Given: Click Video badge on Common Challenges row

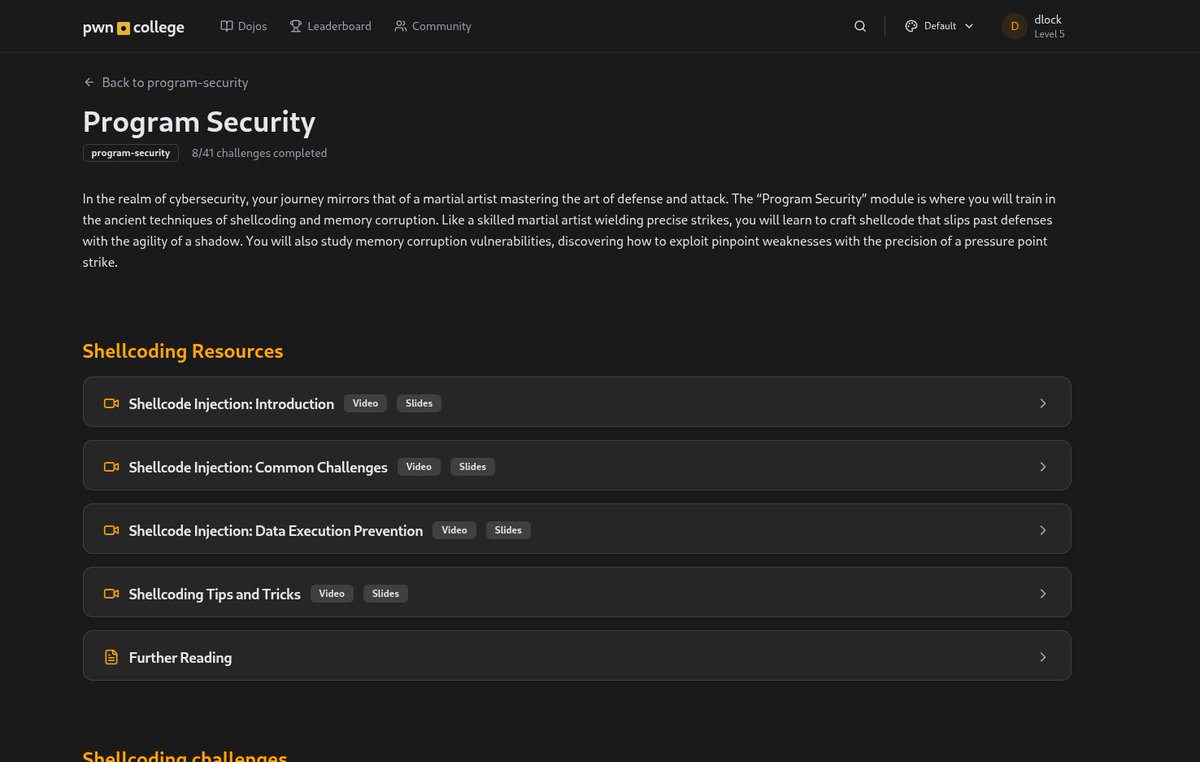Looking at the screenshot, I should (419, 467).
